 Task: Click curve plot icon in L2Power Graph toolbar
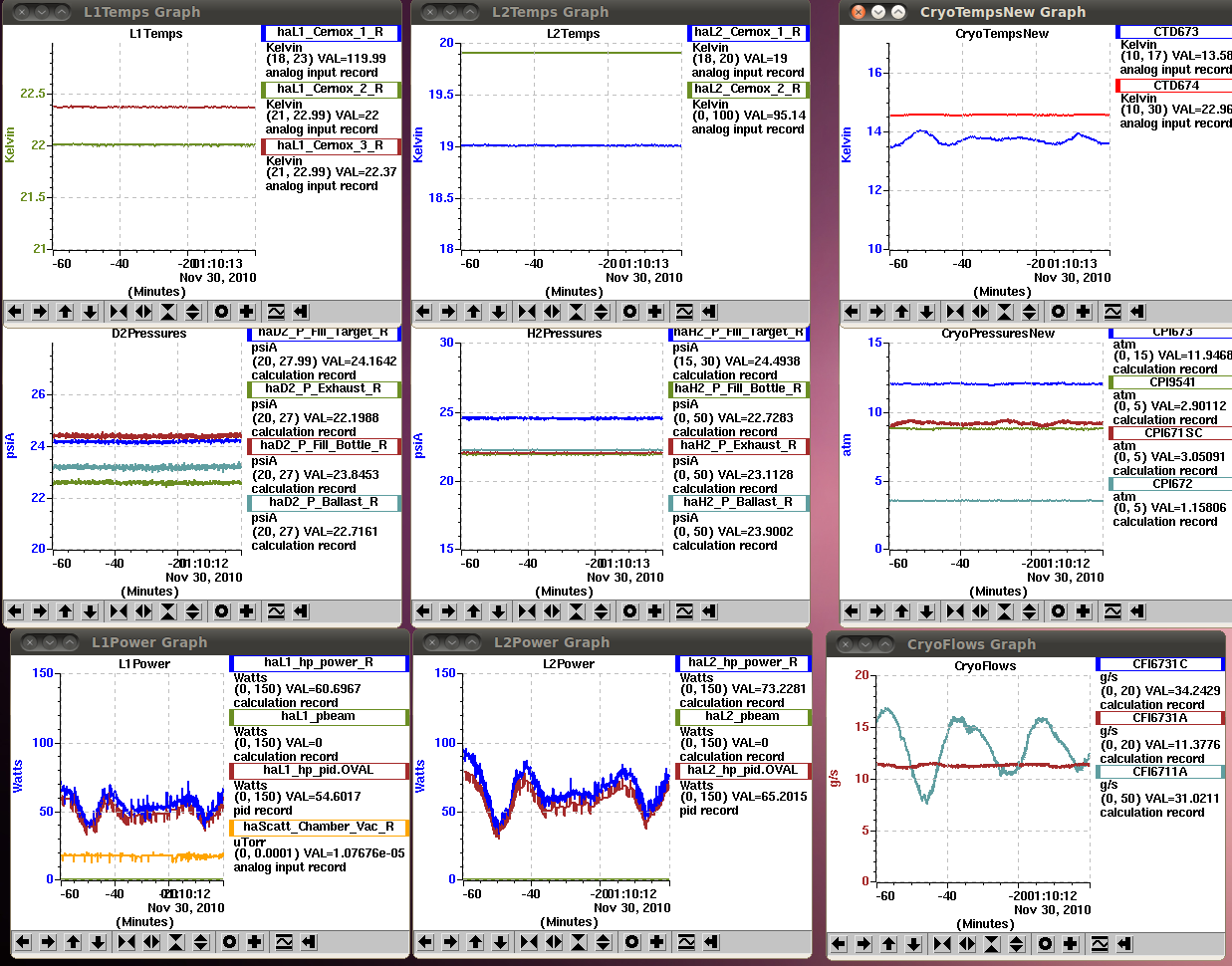[686, 941]
